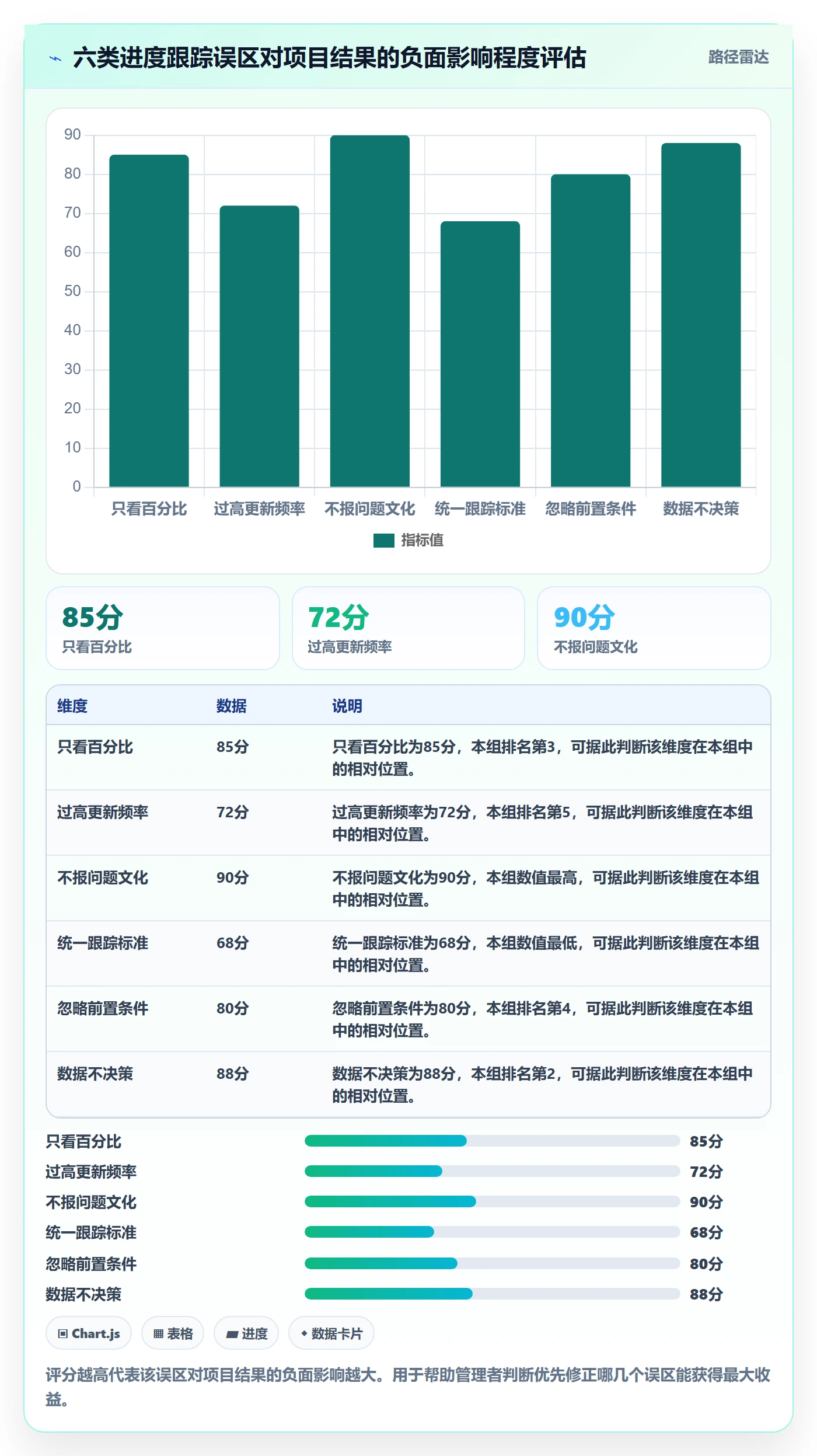Viewport: 817px width, 1456px height.
Task: Select the 表格 tag chip
Action: pyautogui.click(x=173, y=1333)
